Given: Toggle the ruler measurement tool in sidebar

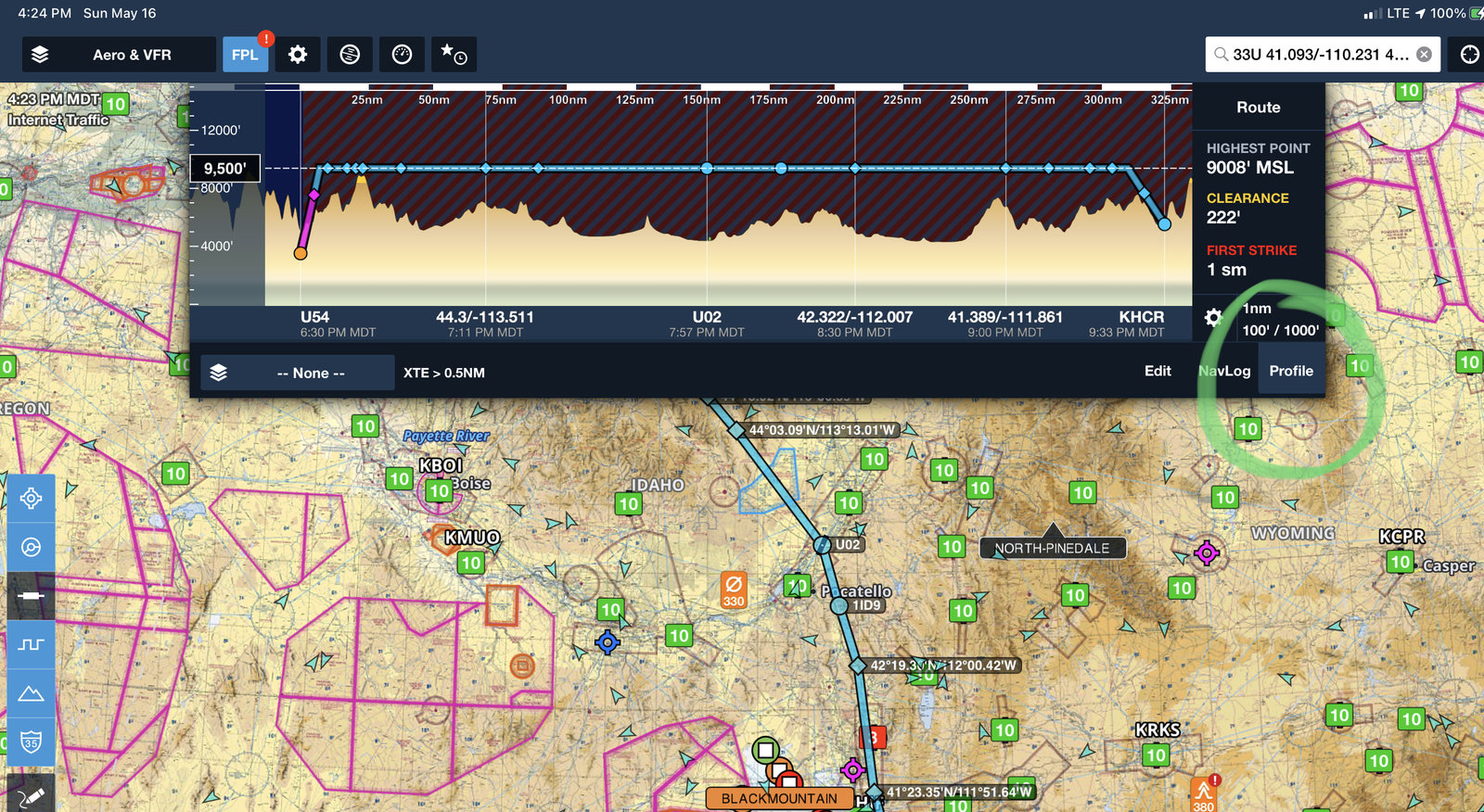Looking at the screenshot, I should 31,596.
